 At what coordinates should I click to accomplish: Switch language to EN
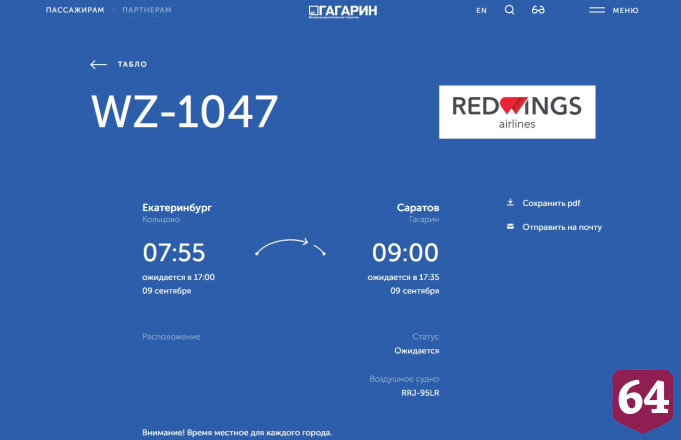(x=481, y=10)
